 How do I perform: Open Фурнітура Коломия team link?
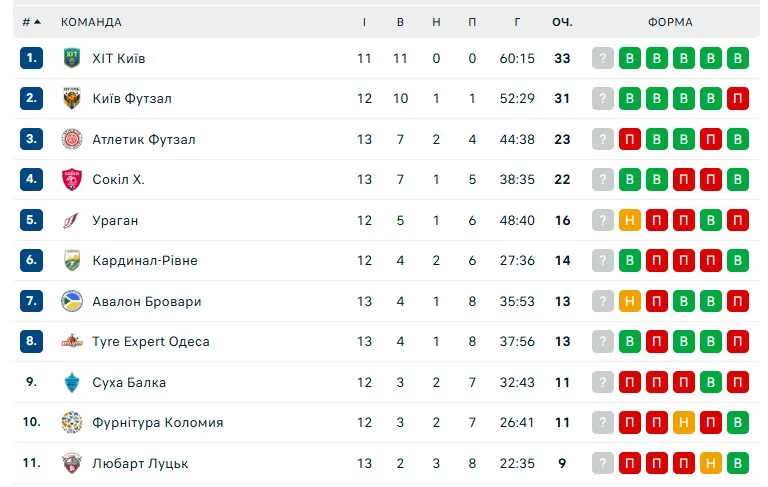pyautogui.click(x=157, y=423)
